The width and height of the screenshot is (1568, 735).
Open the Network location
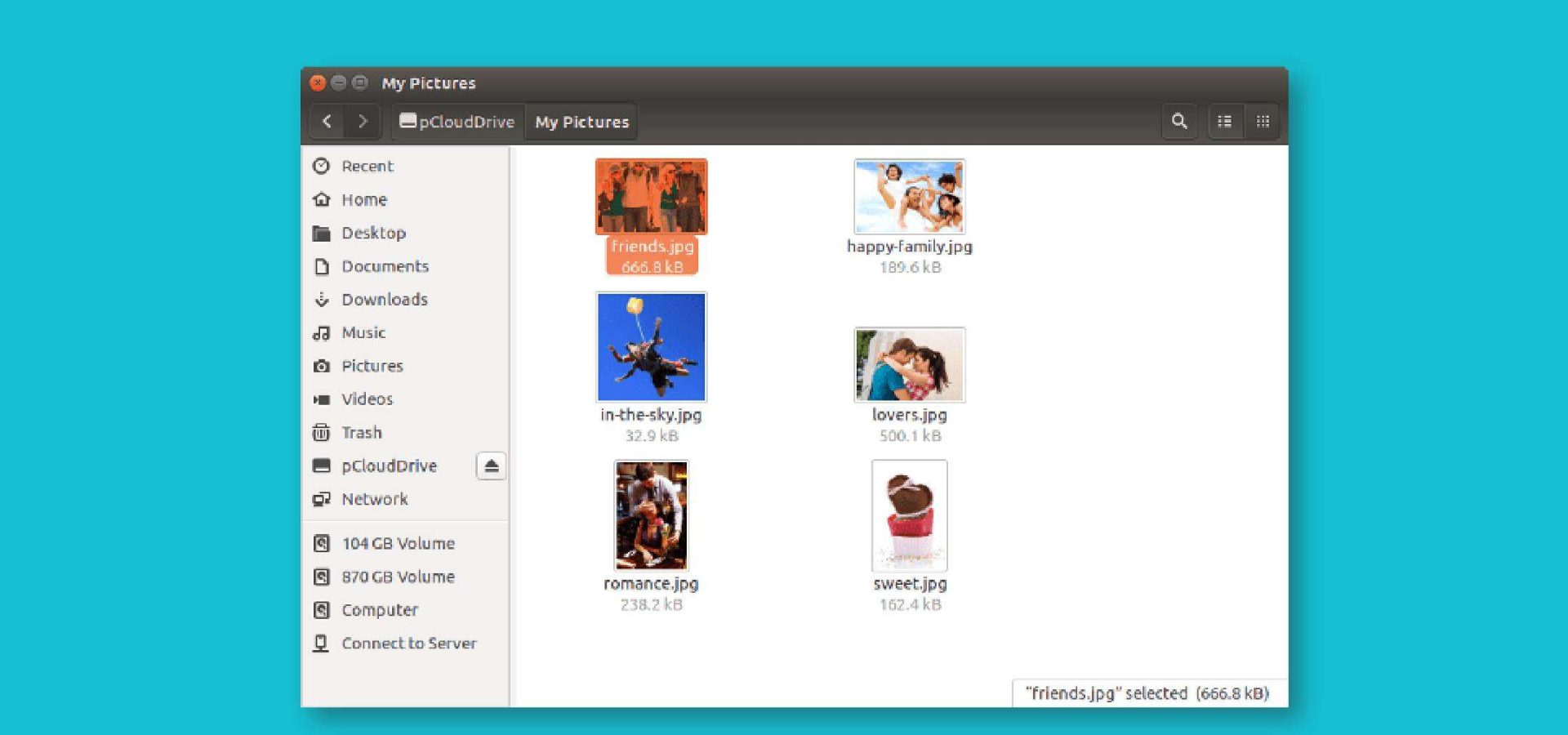tap(374, 499)
